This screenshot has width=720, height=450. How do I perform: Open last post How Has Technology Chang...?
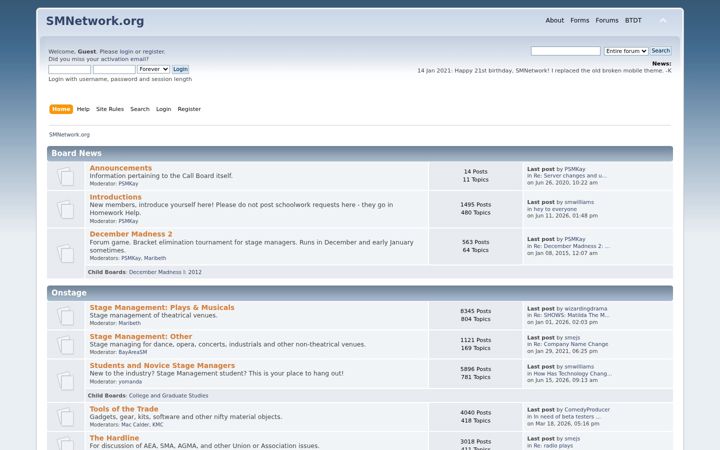pyautogui.click(x=573, y=374)
